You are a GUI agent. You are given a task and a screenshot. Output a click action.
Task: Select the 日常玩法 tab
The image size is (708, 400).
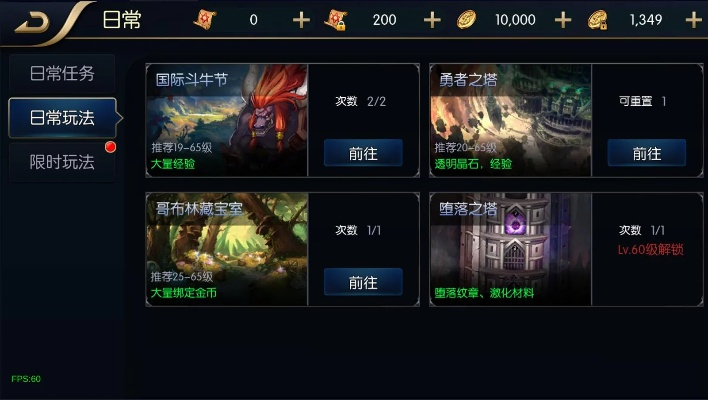62,118
